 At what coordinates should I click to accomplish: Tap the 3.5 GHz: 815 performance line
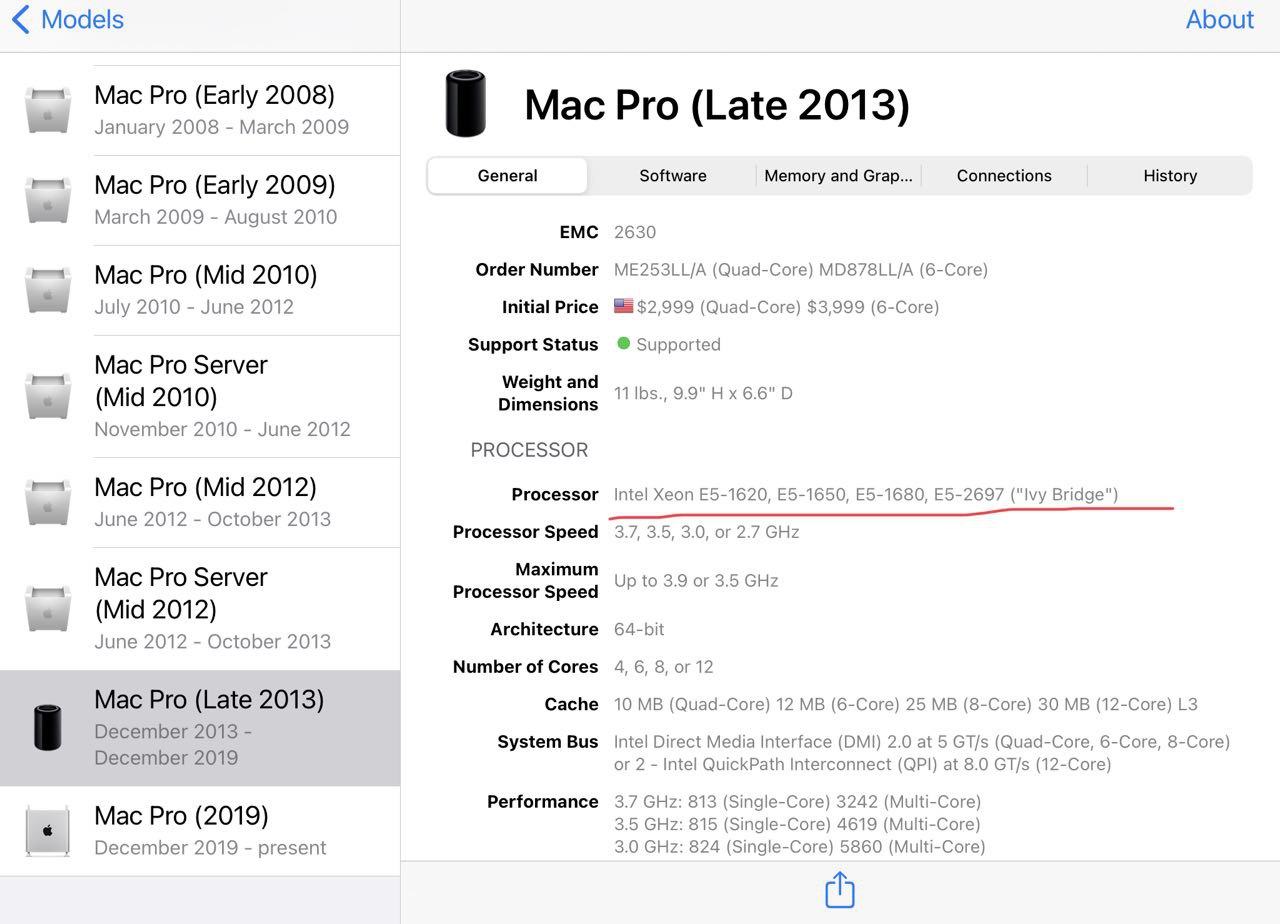coord(797,824)
